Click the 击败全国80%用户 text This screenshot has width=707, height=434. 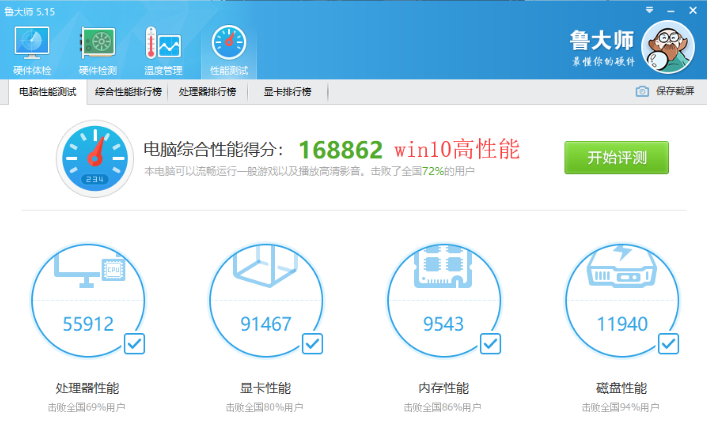pos(265,407)
